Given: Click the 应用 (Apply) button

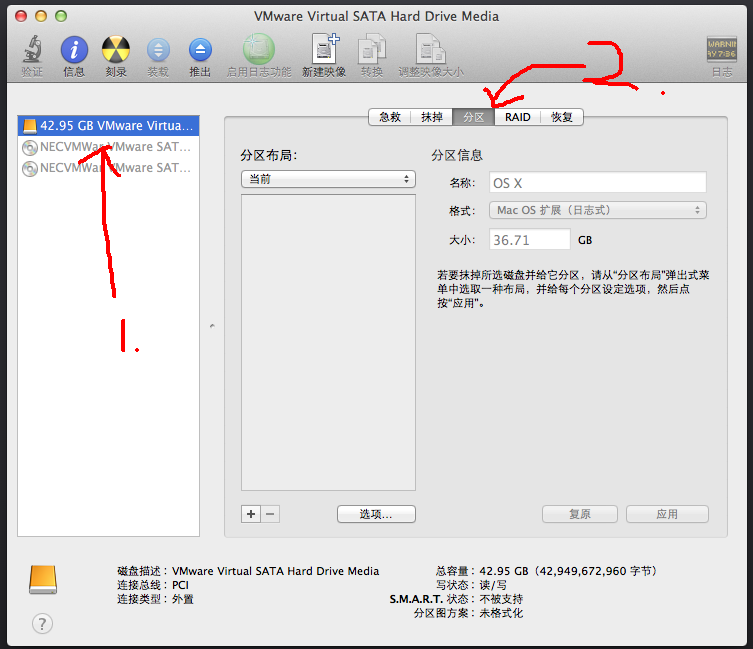Looking at the screenshot, I should (x=667, y=514).
